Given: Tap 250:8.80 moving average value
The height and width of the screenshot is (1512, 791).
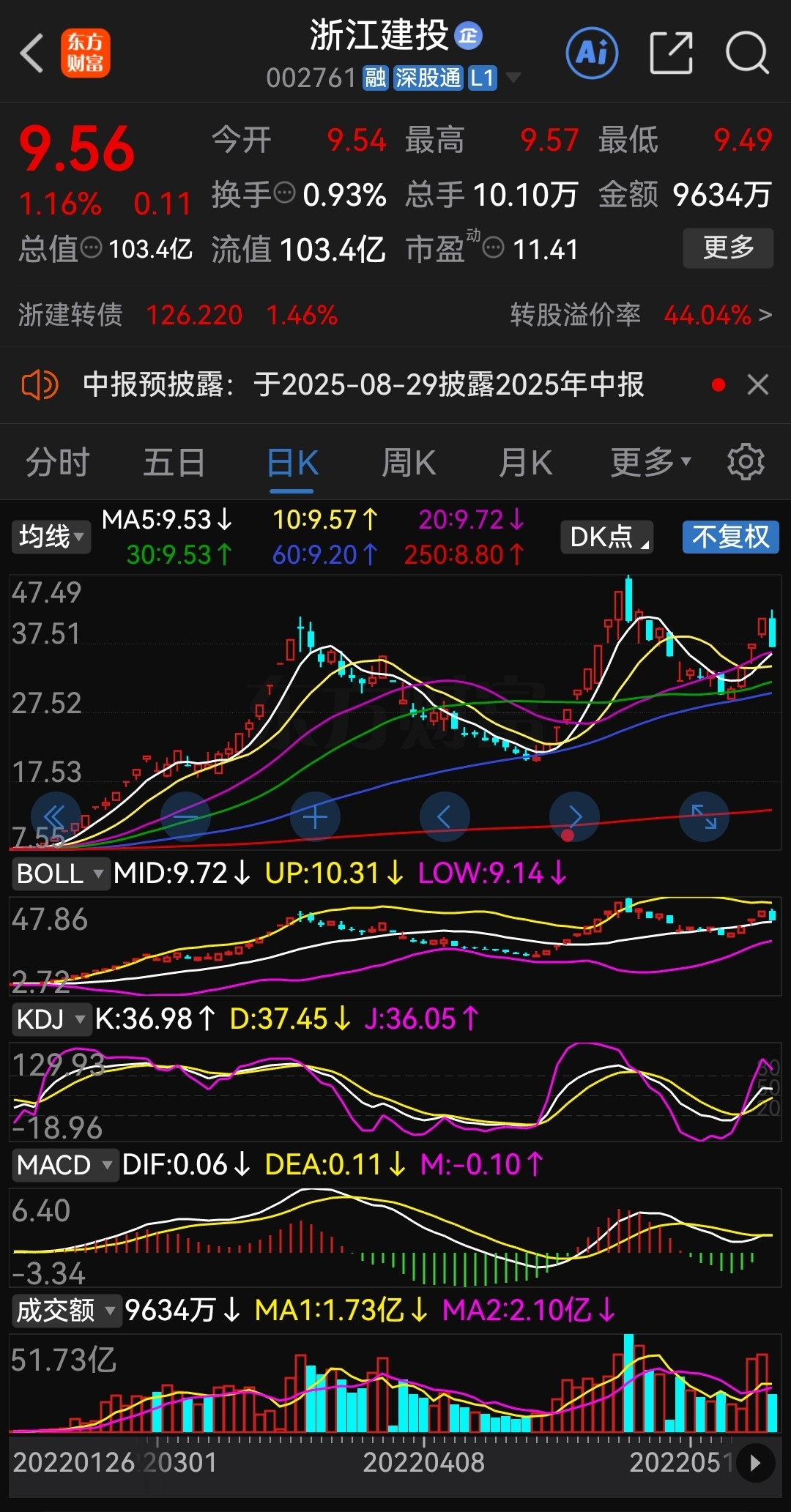Looking at the screenshot, I should pos(464,554).
